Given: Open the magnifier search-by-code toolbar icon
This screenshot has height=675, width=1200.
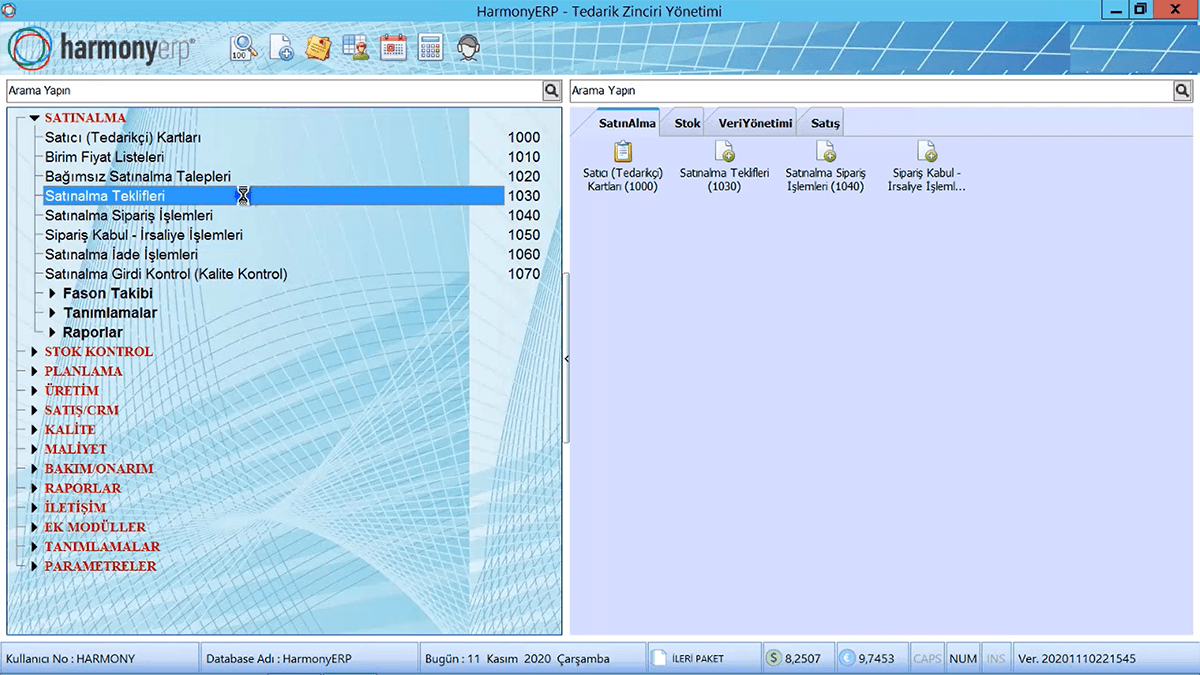Looking at the screenshot, I should [x=243, y=47].
